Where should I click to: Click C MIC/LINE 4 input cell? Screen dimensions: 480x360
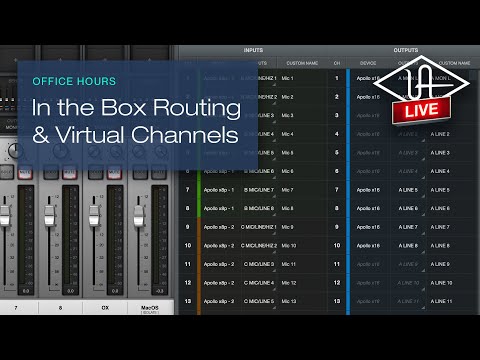tap(259, 283)
